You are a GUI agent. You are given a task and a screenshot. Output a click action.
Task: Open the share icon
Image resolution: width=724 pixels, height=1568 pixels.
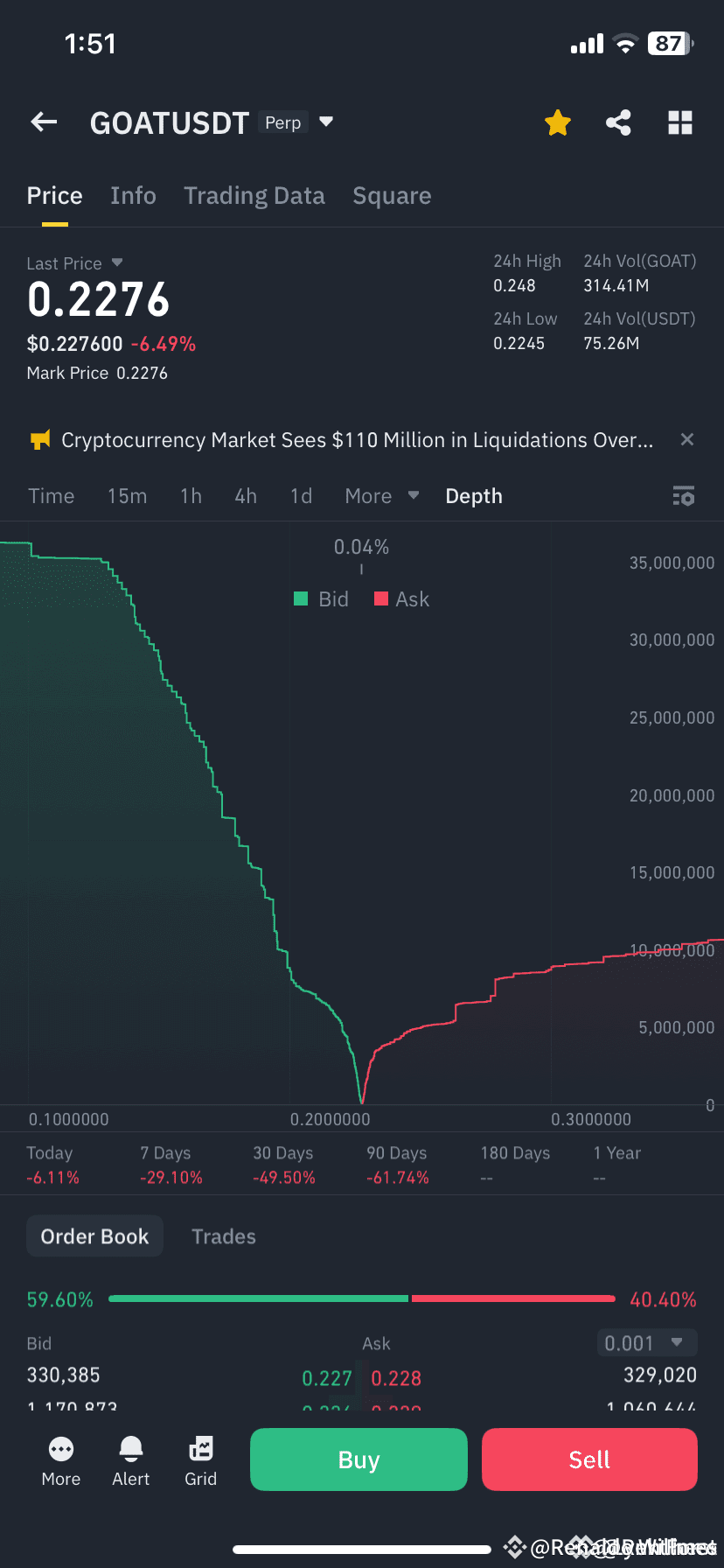pyautogui.click(x=618, y=122)
